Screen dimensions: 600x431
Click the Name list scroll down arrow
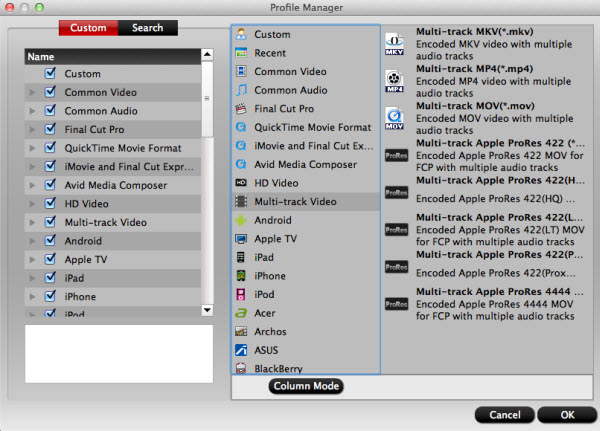click(x=207, y=310)
